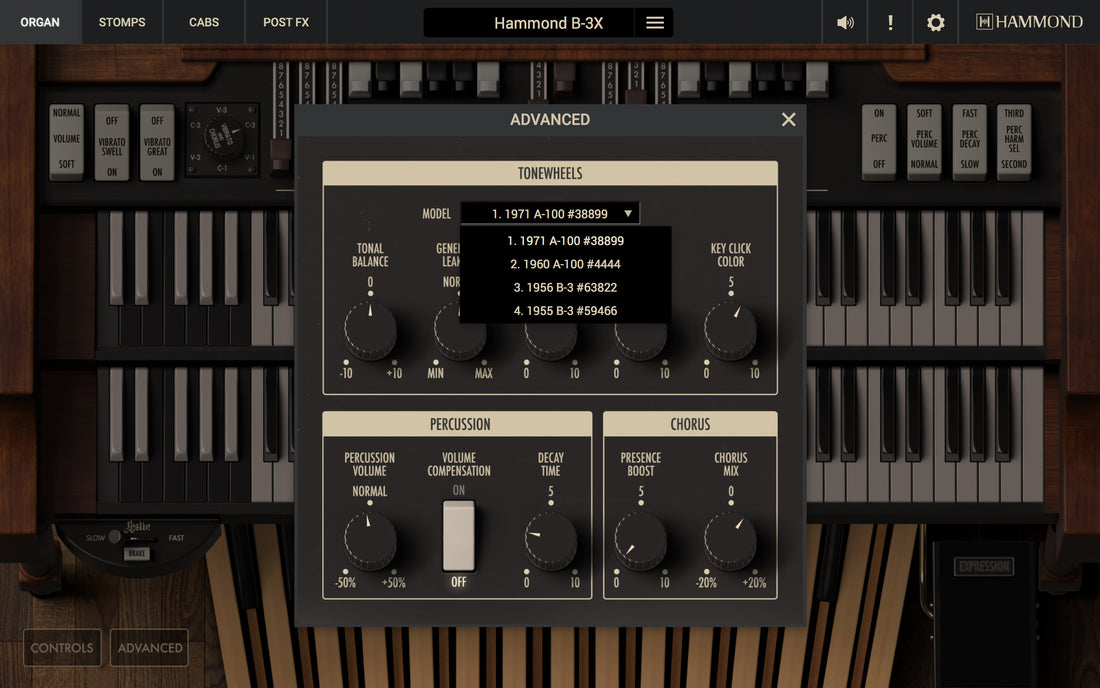The width and height of the screenshot is (1100, 688).
Task: Select model 3. 1956 B-3 #63822
Action: point(565,288)
